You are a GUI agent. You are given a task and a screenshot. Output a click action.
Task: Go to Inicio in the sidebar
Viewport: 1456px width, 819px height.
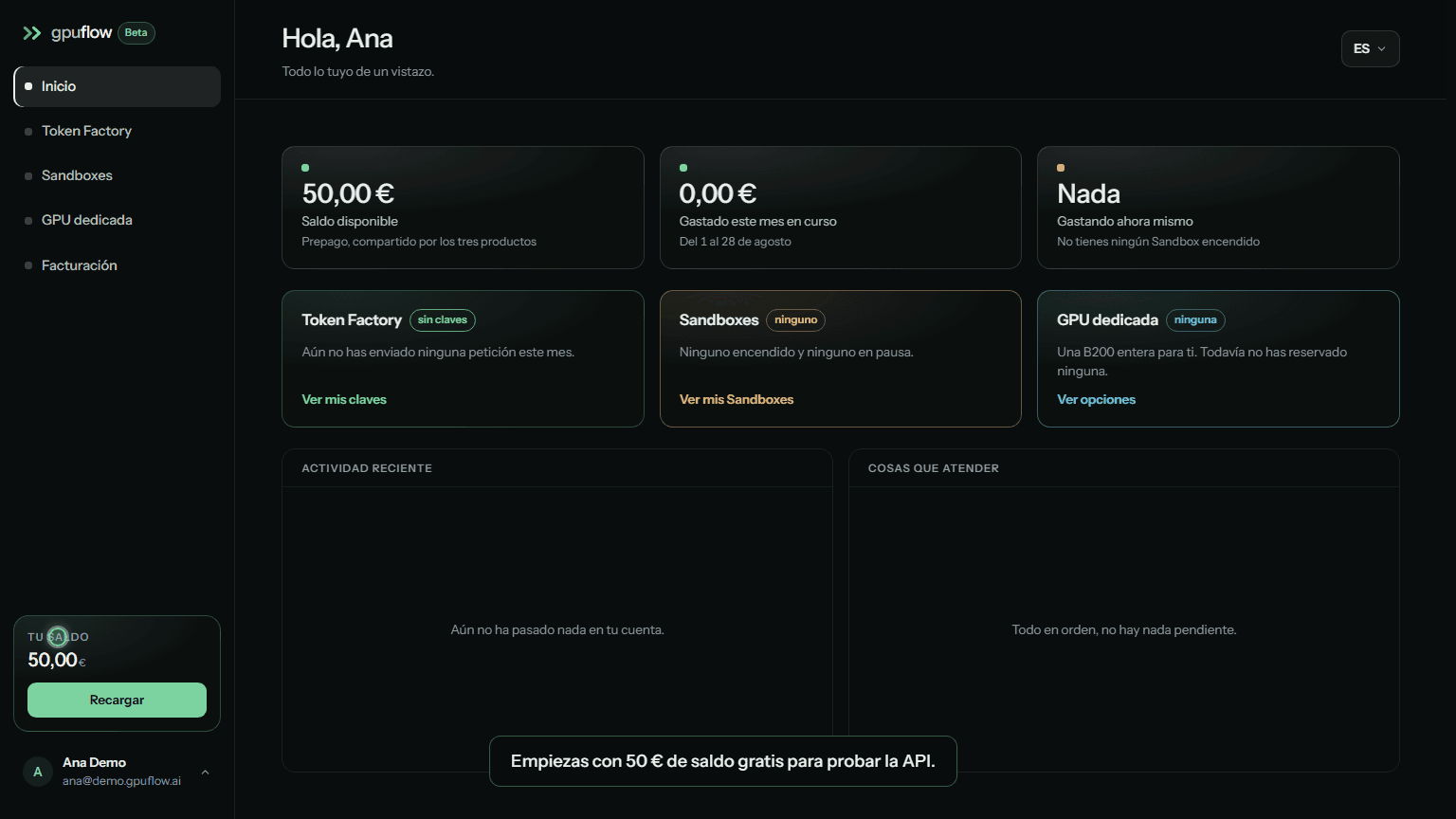(x=118, y=86)
